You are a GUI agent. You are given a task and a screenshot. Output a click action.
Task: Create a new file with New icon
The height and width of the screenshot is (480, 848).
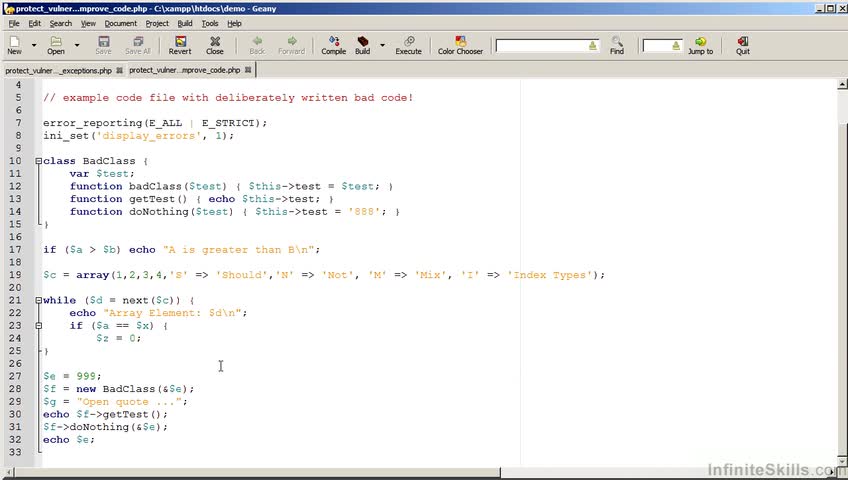click(15, 45)
